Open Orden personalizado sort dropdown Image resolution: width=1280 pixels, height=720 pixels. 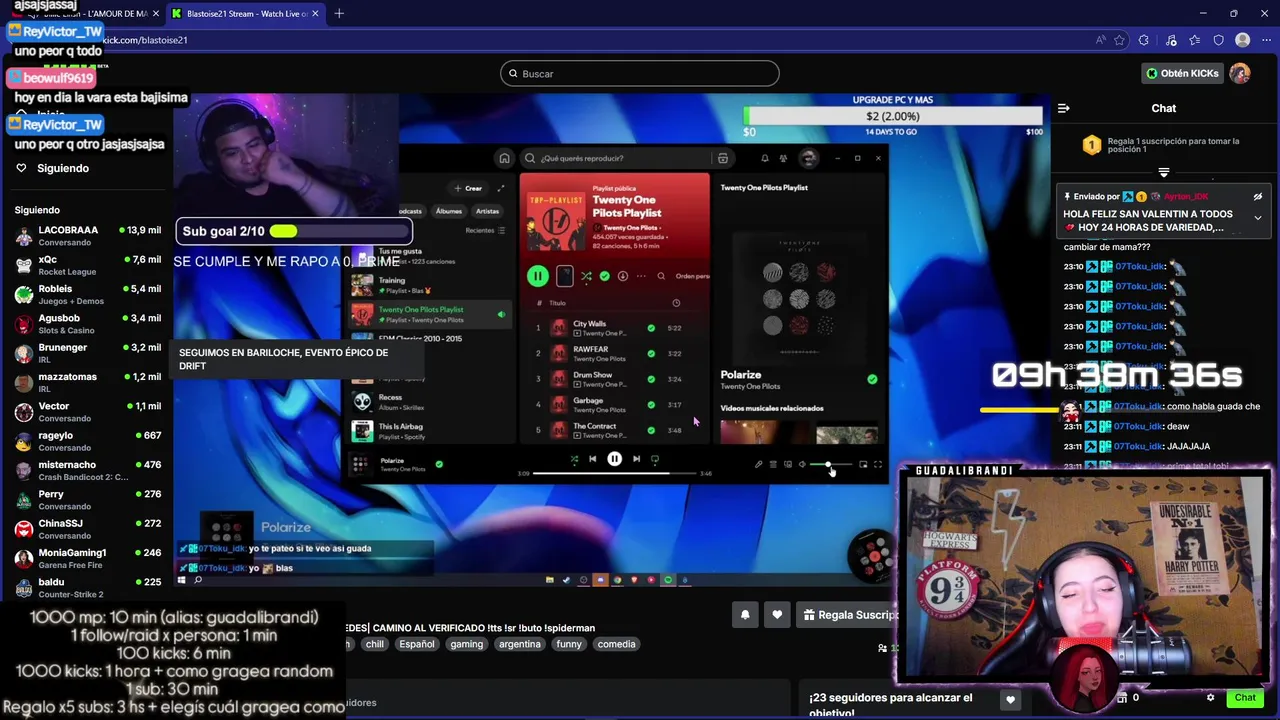(692, 276)
